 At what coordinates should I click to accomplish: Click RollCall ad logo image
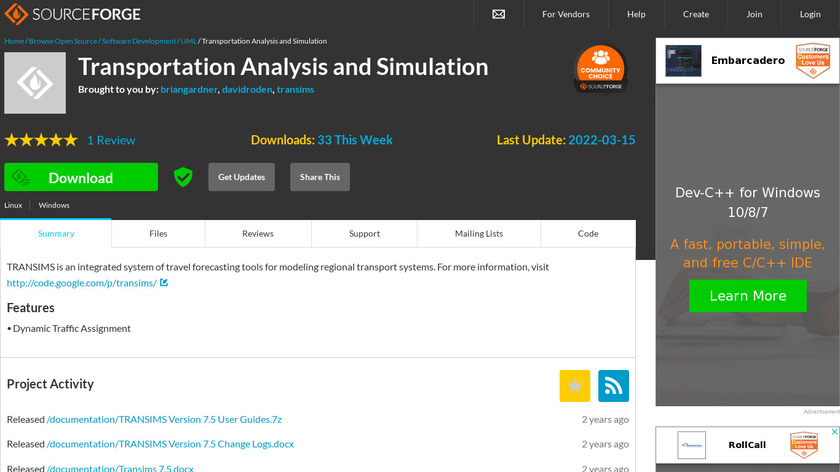click(691, 445)
